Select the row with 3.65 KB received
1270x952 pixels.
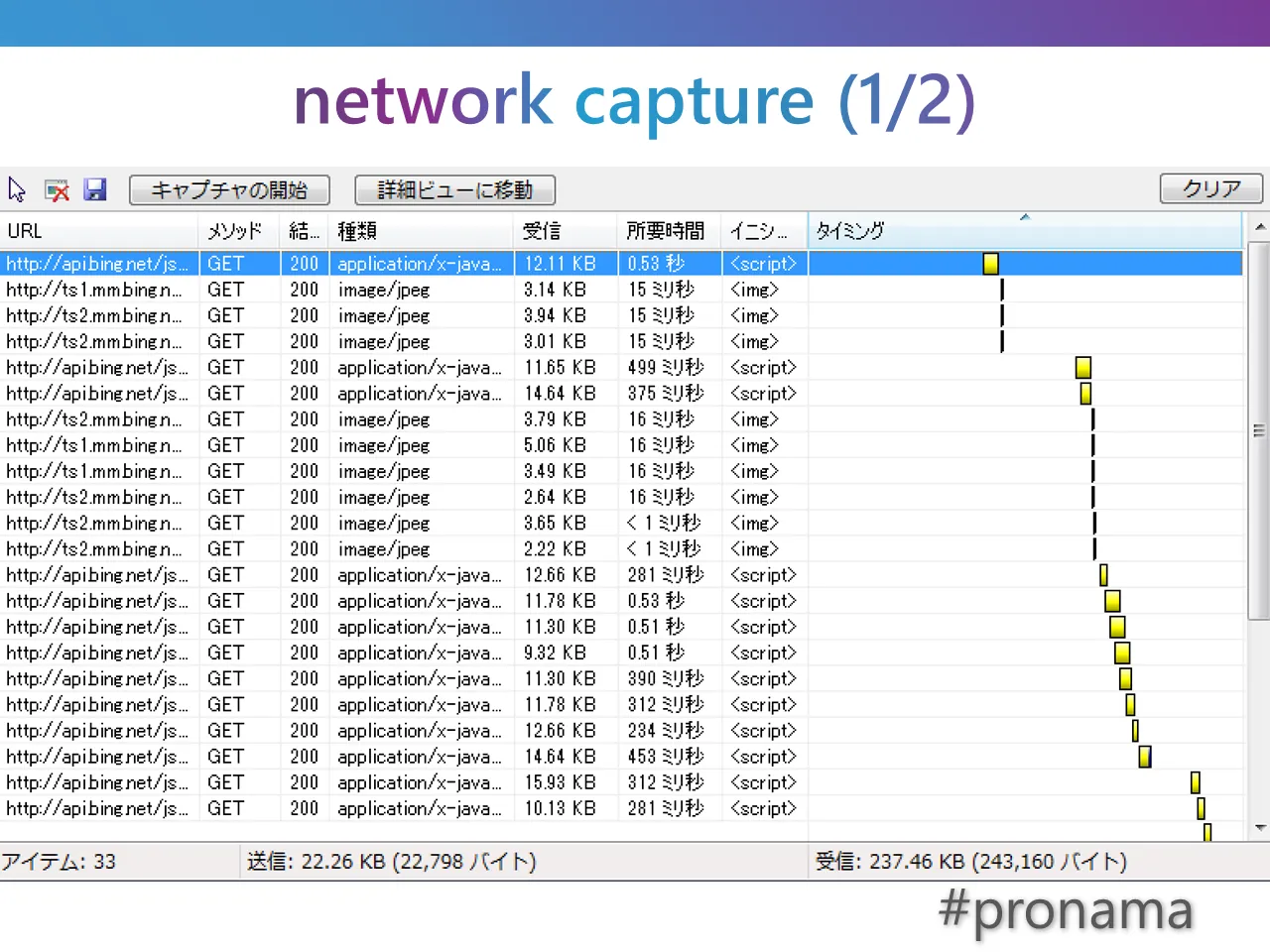pos(621,523)
